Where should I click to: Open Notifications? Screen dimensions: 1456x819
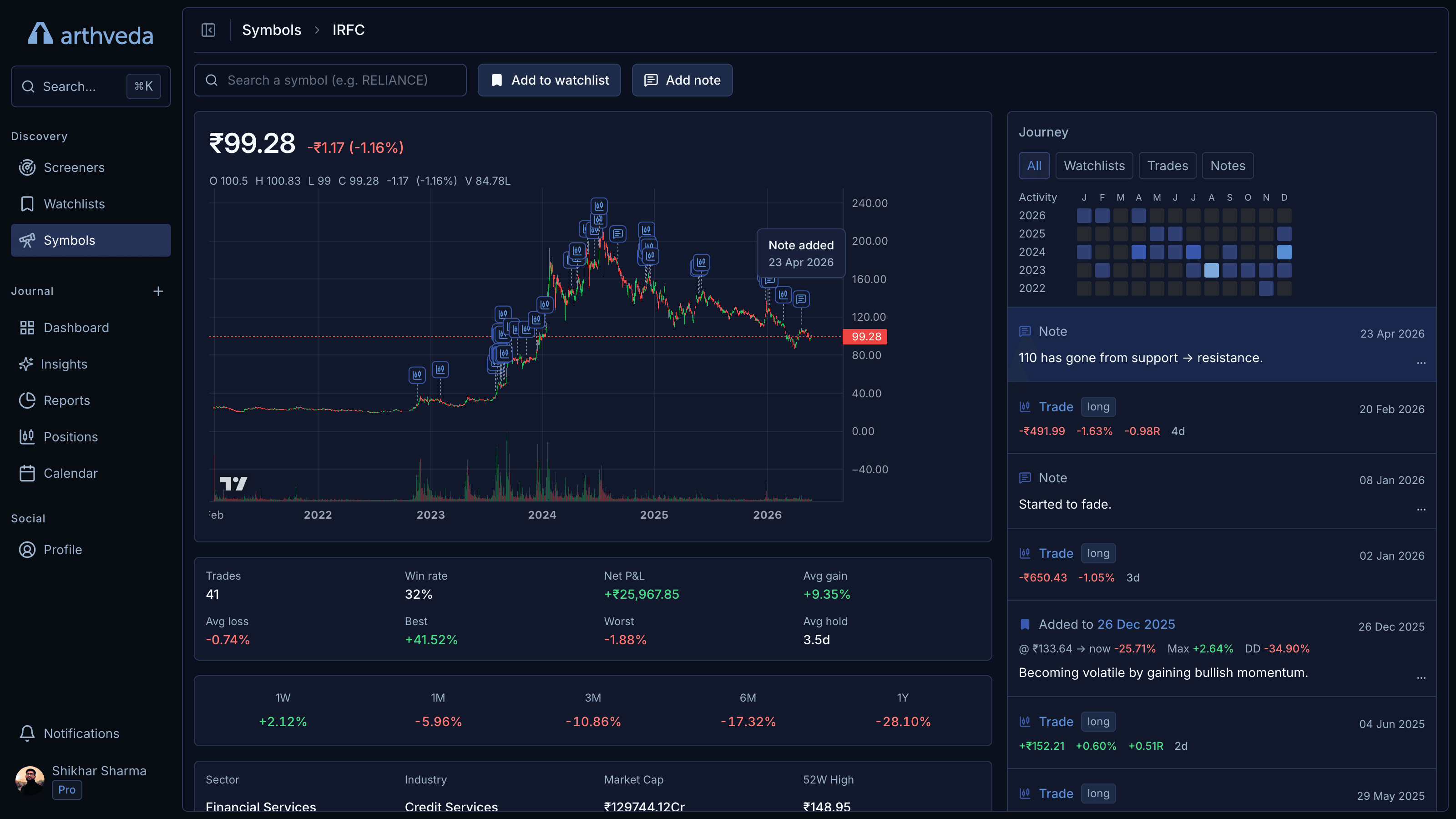tap(91, 733)
